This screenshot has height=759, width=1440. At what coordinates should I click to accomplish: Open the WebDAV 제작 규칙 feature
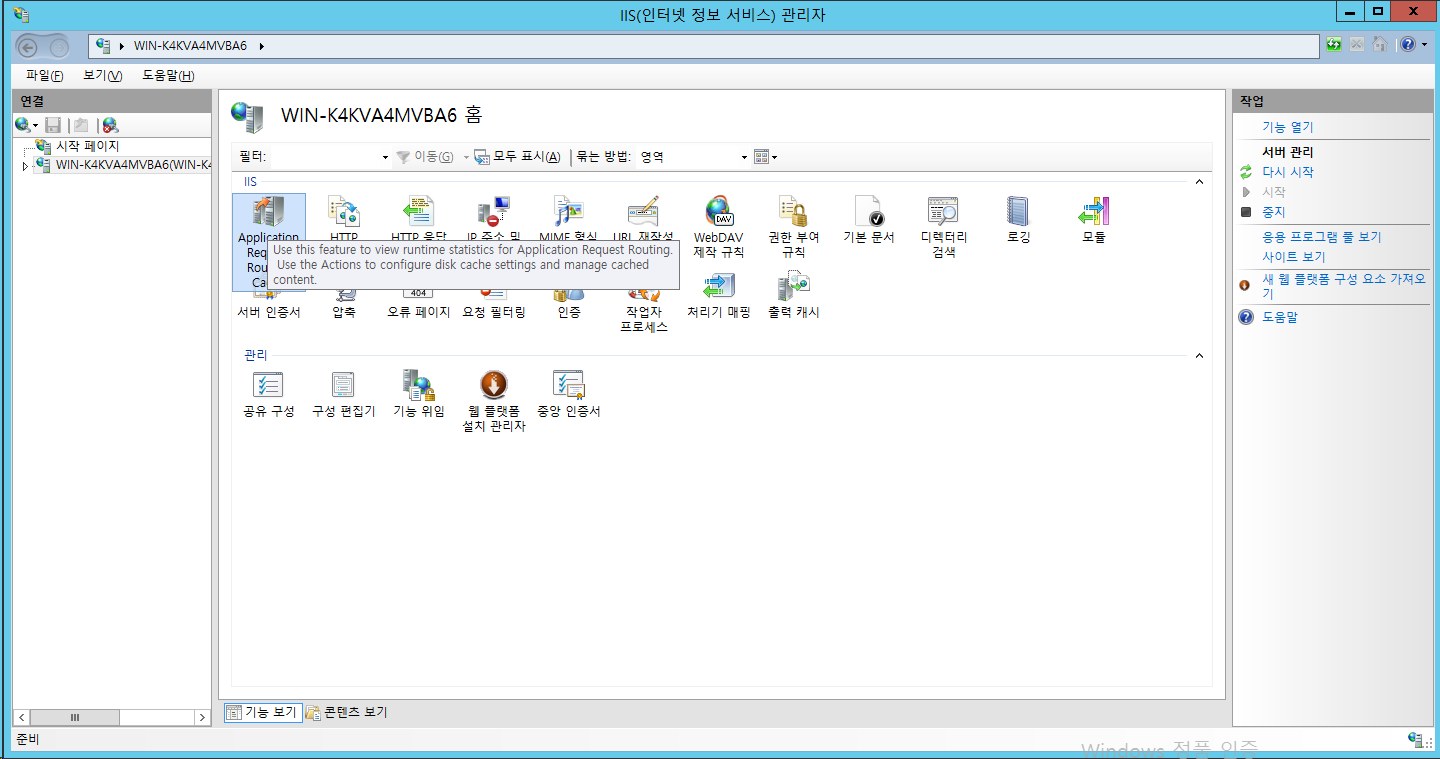point(718,227)
